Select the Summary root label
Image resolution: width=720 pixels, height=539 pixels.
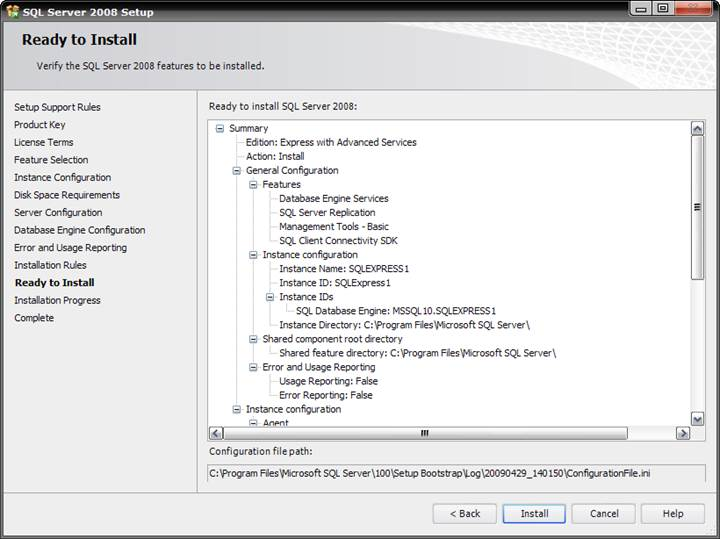click(248, 129)
